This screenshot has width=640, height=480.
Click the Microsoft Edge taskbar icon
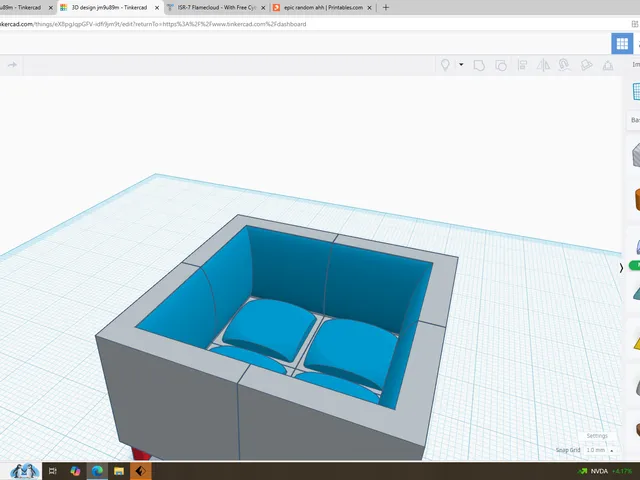(x=97, y=471)
